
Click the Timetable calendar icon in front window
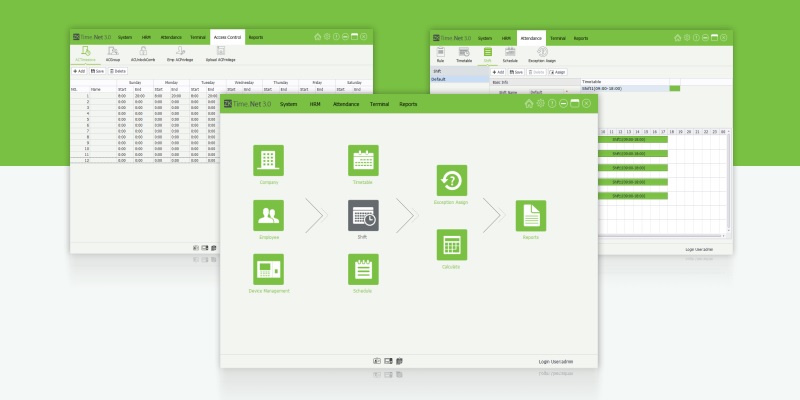point(363,160)
